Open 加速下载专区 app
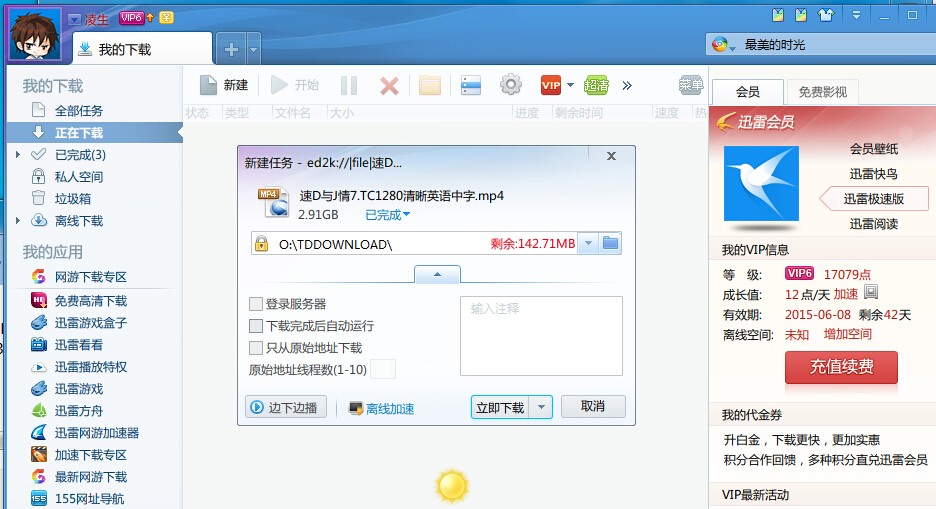936x509 pixels. [91, 455]
